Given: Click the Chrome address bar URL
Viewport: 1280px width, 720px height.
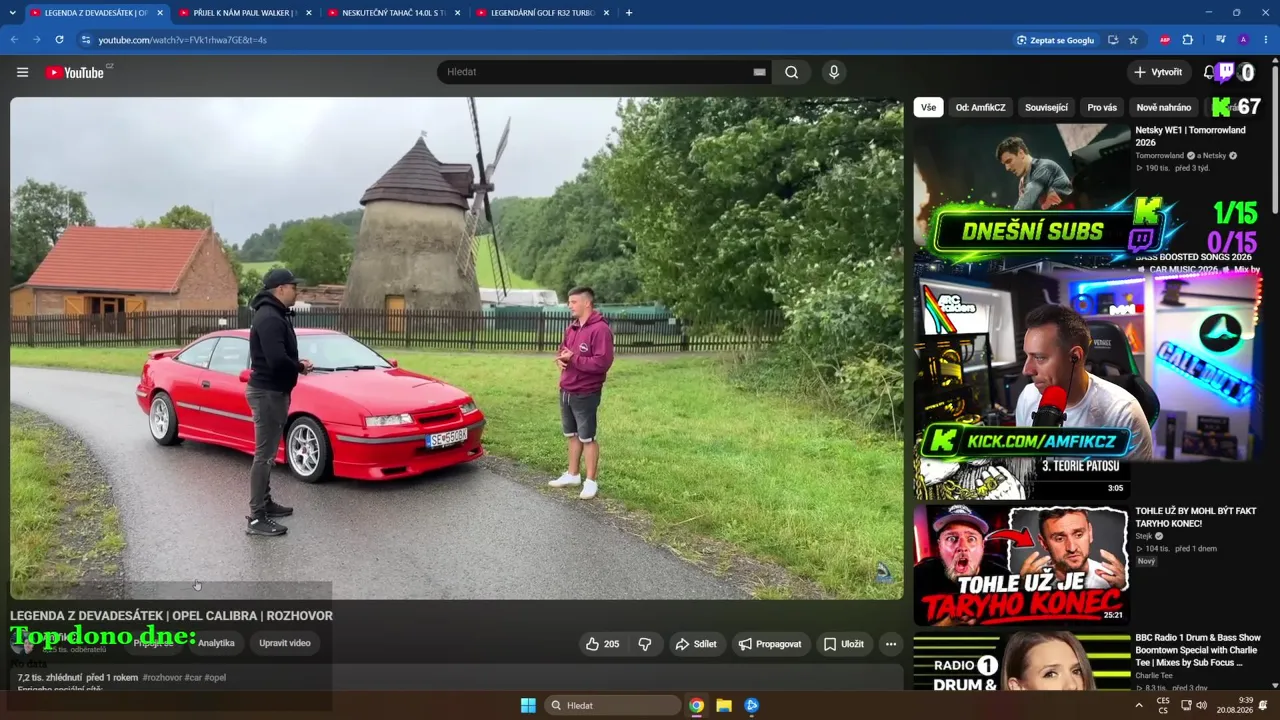Looking at the screenshot, I should [x=182, y=40].
